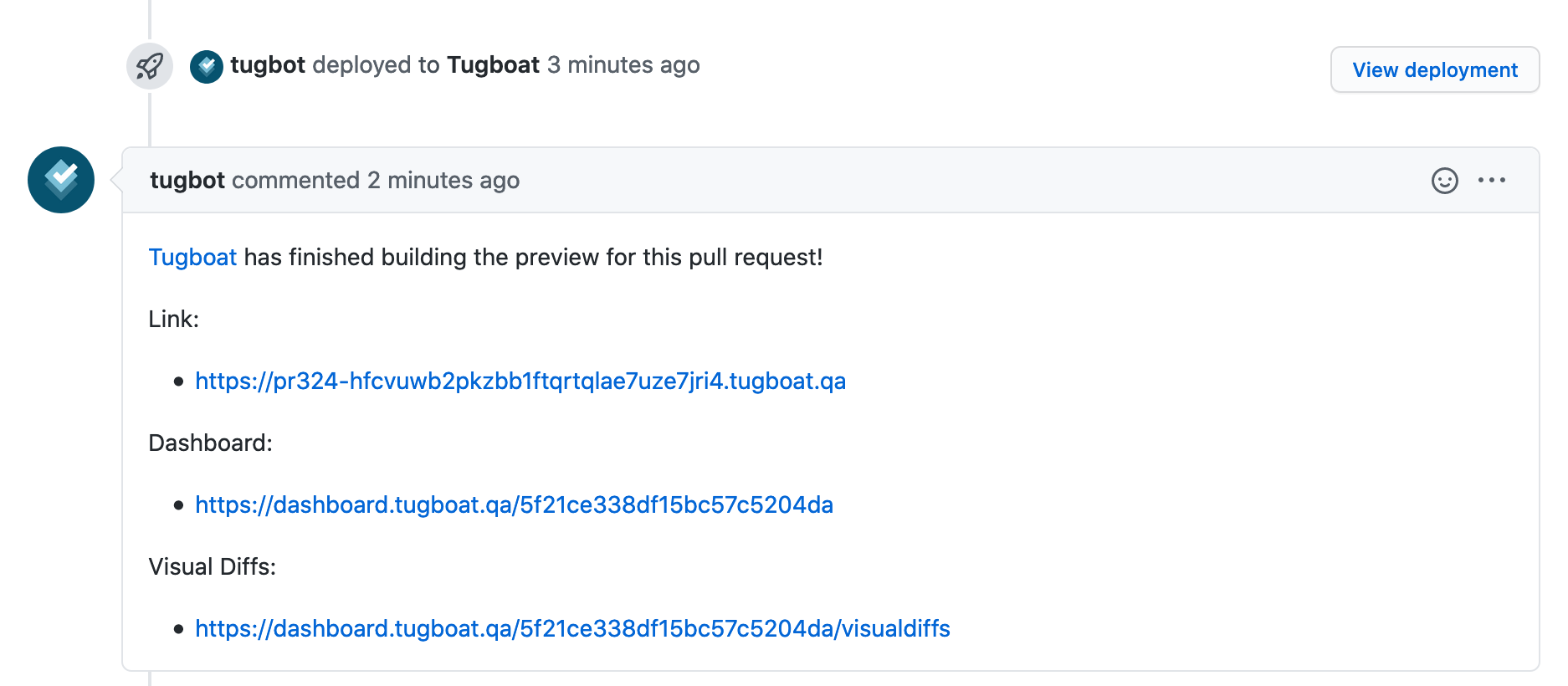Click the '3 minutes ago' timestamp
The width and height of the screenshot is (1568, 686).
click(623, 64)
